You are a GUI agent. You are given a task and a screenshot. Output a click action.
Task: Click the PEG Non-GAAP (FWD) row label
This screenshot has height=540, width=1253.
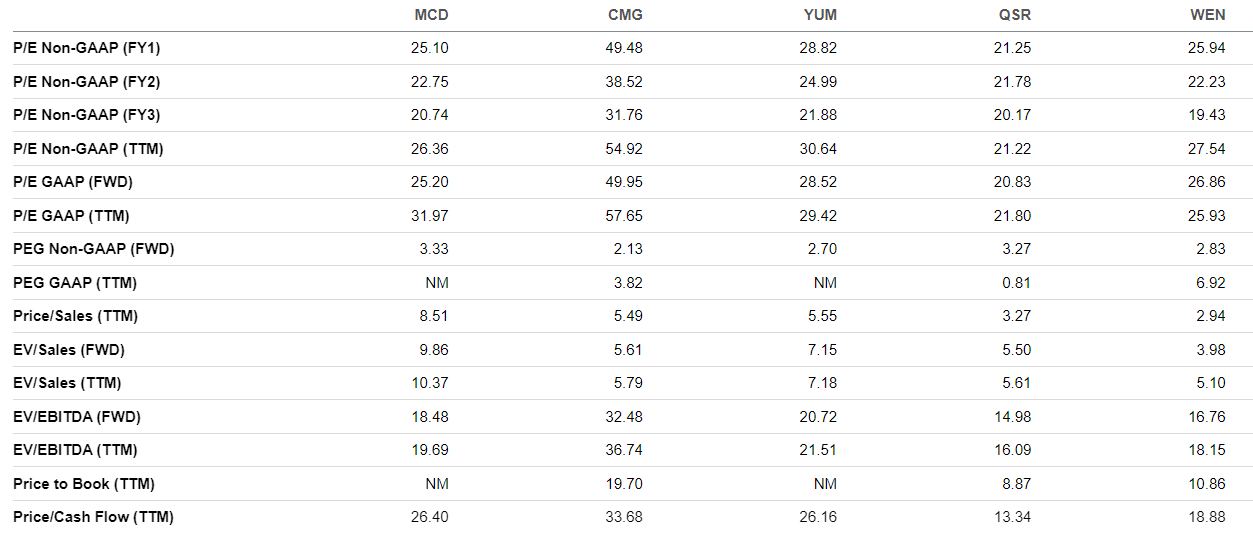pos(93,249)
